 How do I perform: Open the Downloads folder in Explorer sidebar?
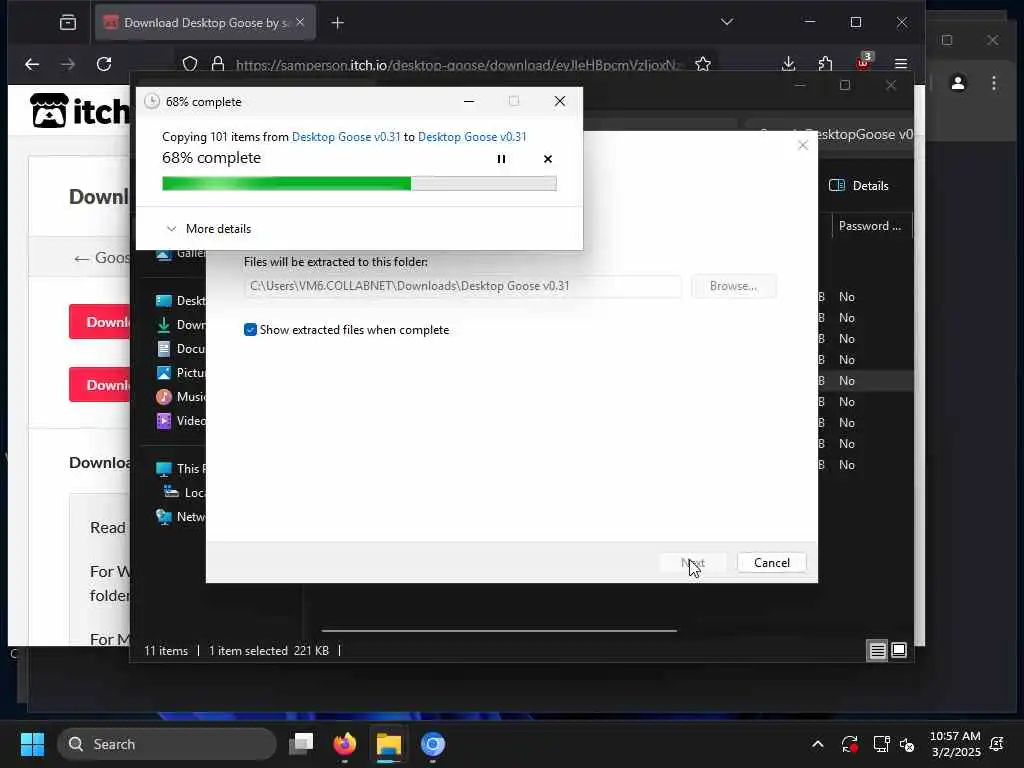181,325
